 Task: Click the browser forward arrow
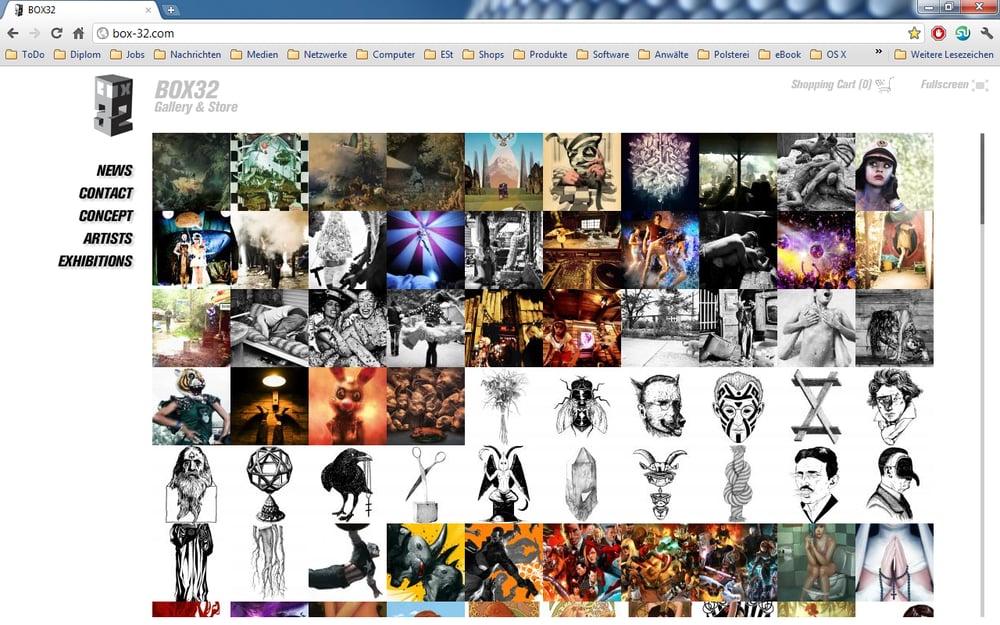coord(34,33)
